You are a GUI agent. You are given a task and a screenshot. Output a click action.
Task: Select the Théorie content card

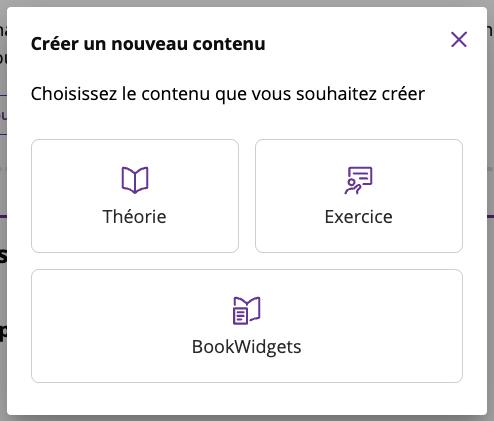coord(135,196)
